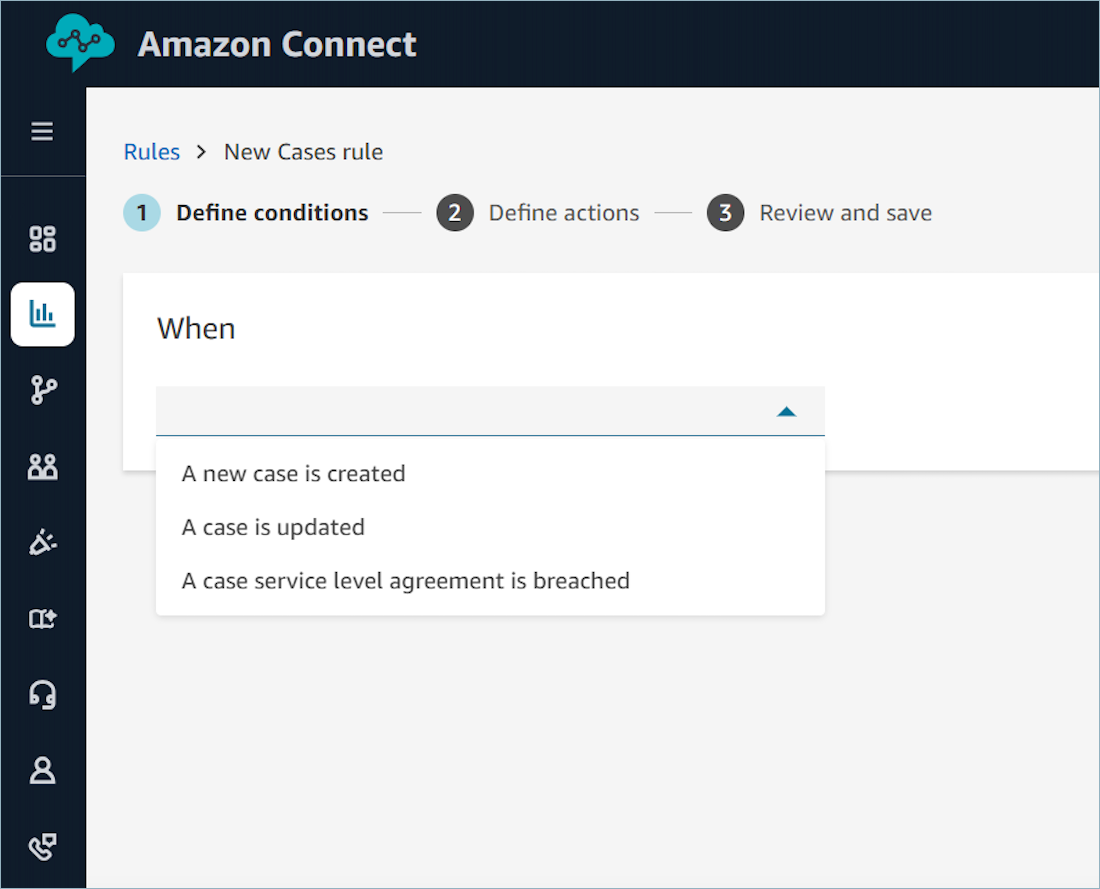Click the Agent applications book icon
Image resolution: width=1100 pixels, height=889 pixels.
pos(42,619)
